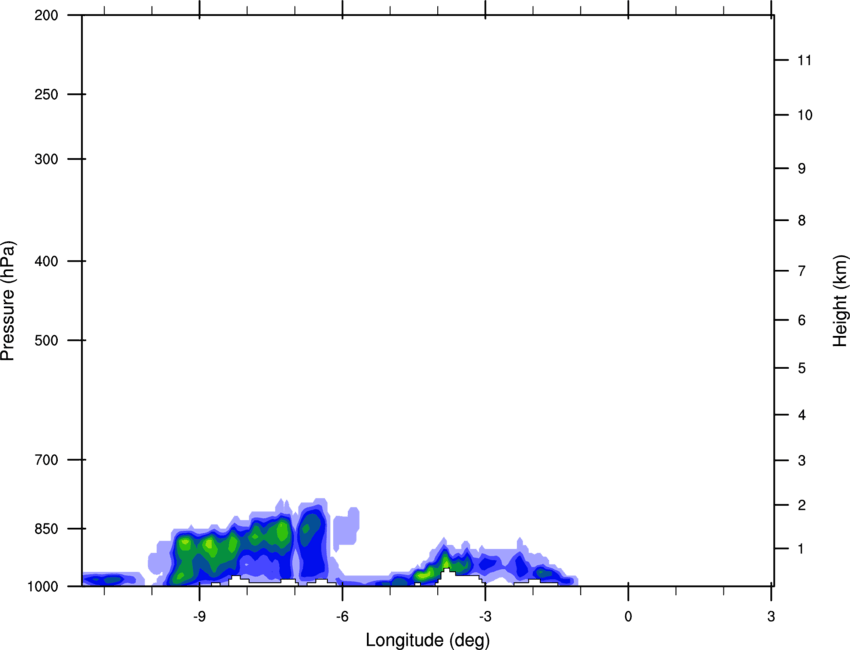Click the -9 longitude tick label
Image resolution: width=850 pixels, height=650 pixels.
tap(199, 617)
